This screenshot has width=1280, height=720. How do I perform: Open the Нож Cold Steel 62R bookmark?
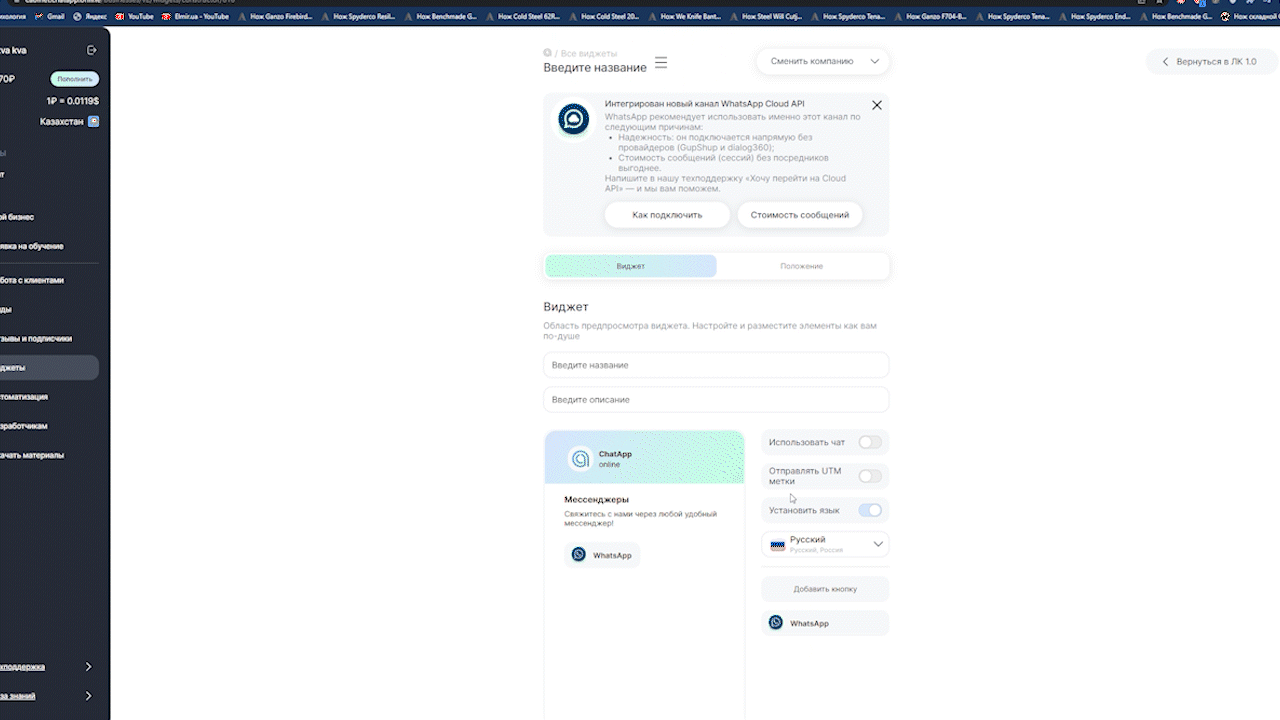pyautogui.click(x=523, y=16)
